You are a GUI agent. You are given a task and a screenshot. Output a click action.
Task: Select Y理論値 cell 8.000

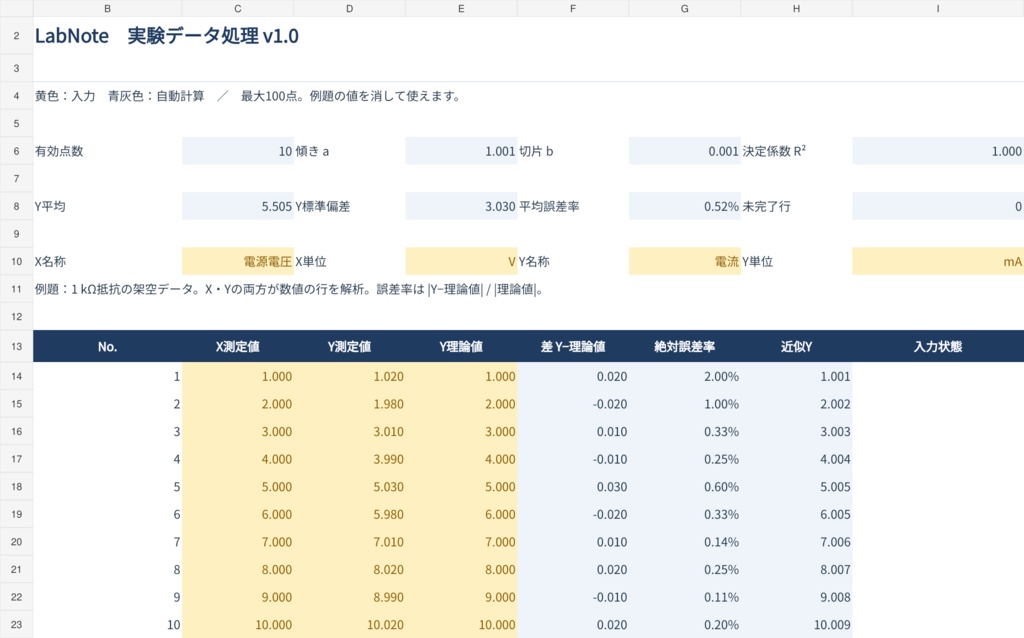click(x=461, y=569)
